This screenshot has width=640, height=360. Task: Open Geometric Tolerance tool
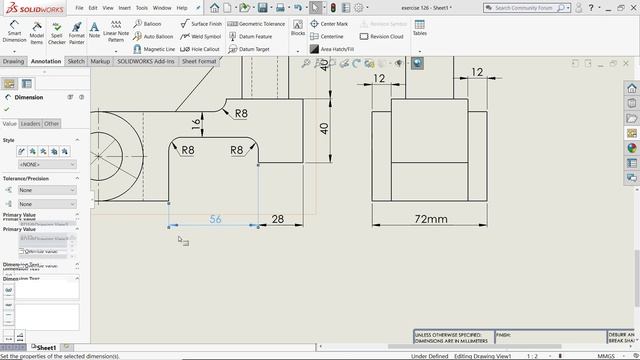pyautogui.click(x=256, y=24)
